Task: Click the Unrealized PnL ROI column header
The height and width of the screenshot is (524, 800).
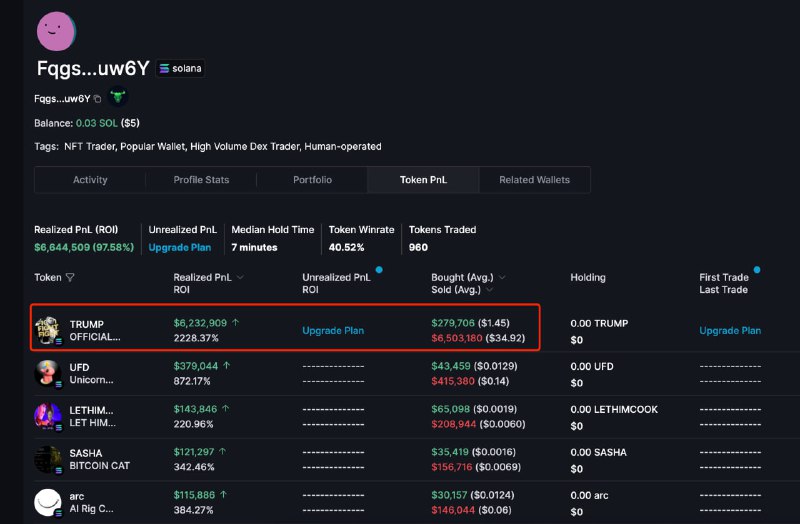Action: click(336, 284)
